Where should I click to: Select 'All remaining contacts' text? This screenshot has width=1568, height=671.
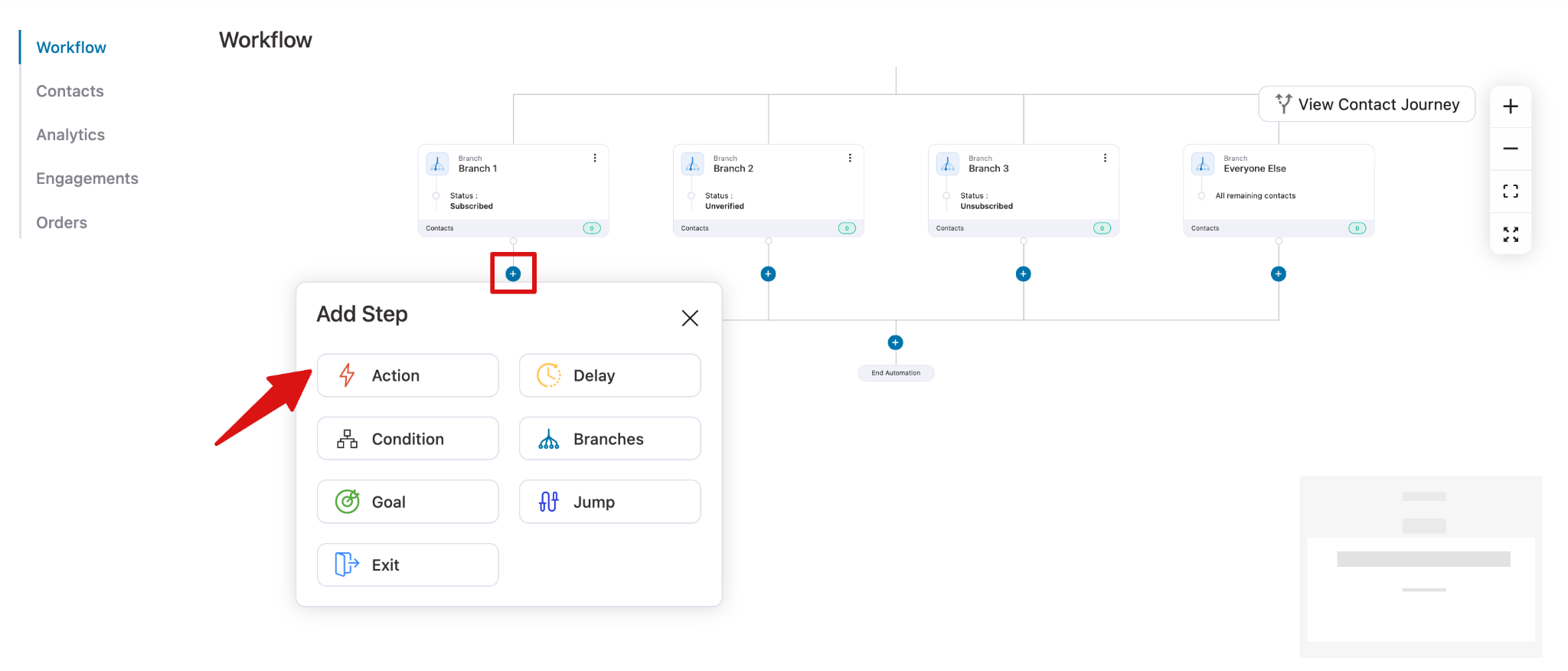tap(1256, 196)
